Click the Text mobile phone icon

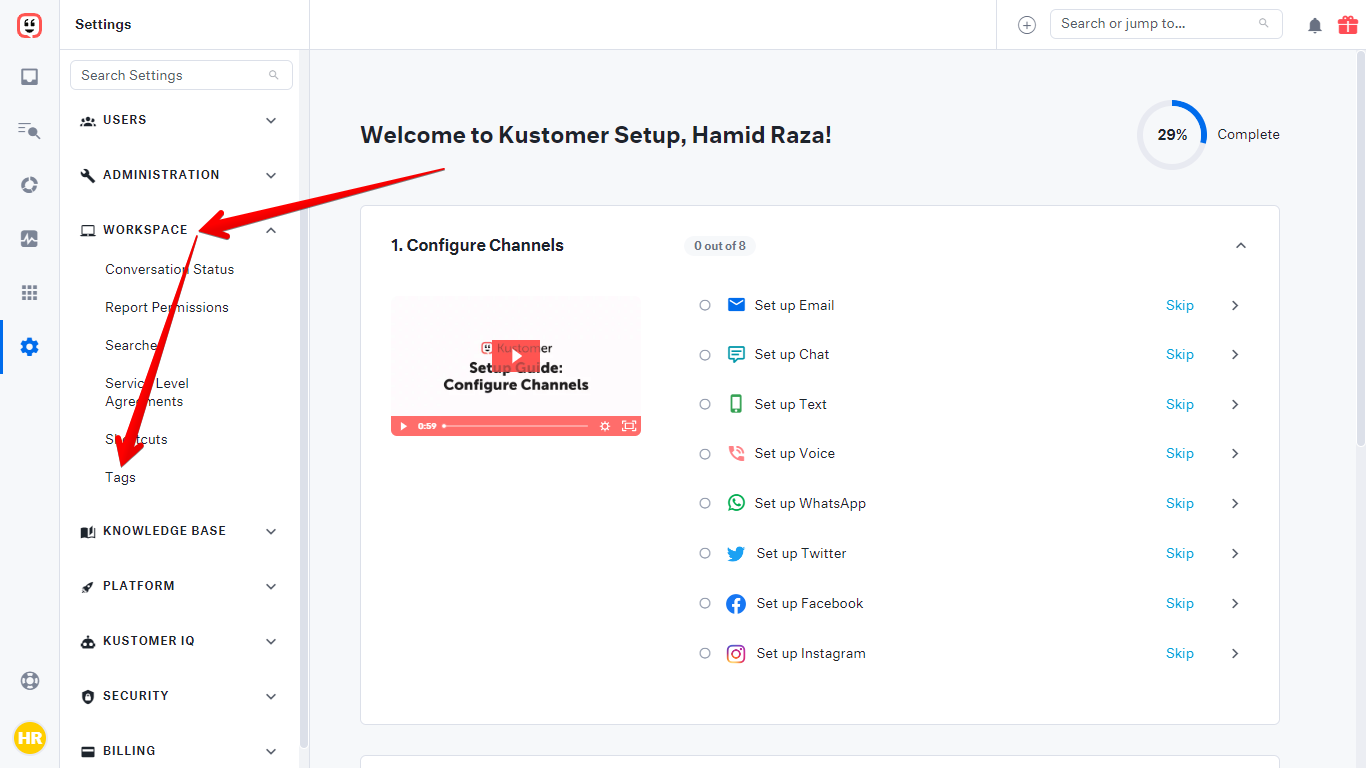[x=736, y=404]
